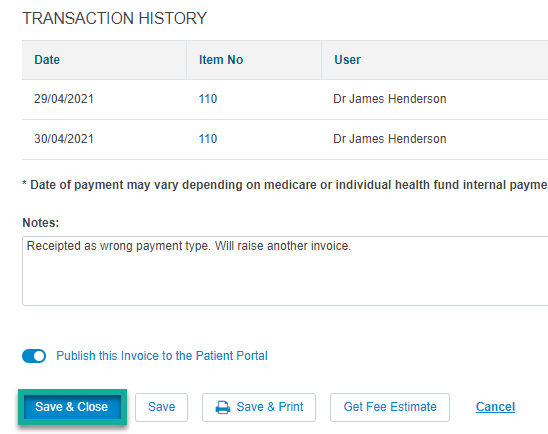Click the Transaction History heading
Screen dimensions: 548x434
point(115,18)
